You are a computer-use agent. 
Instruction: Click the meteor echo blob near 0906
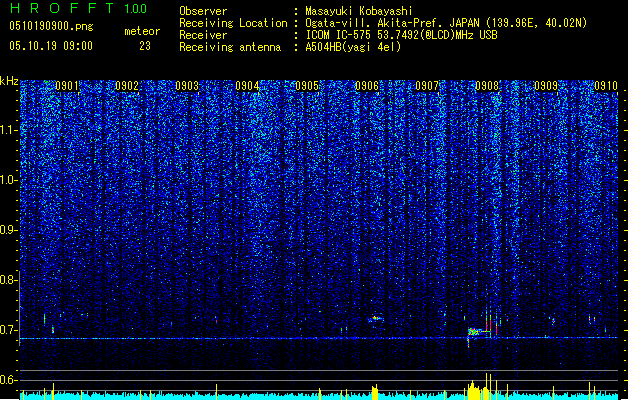[375, 319]
